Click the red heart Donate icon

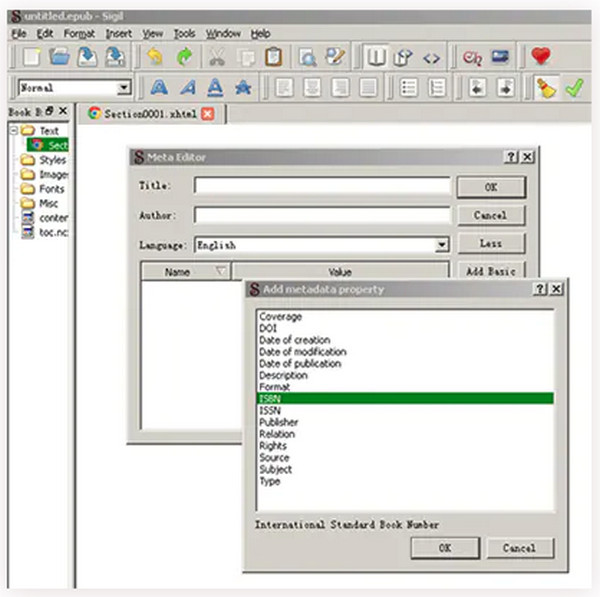(541, 56)
